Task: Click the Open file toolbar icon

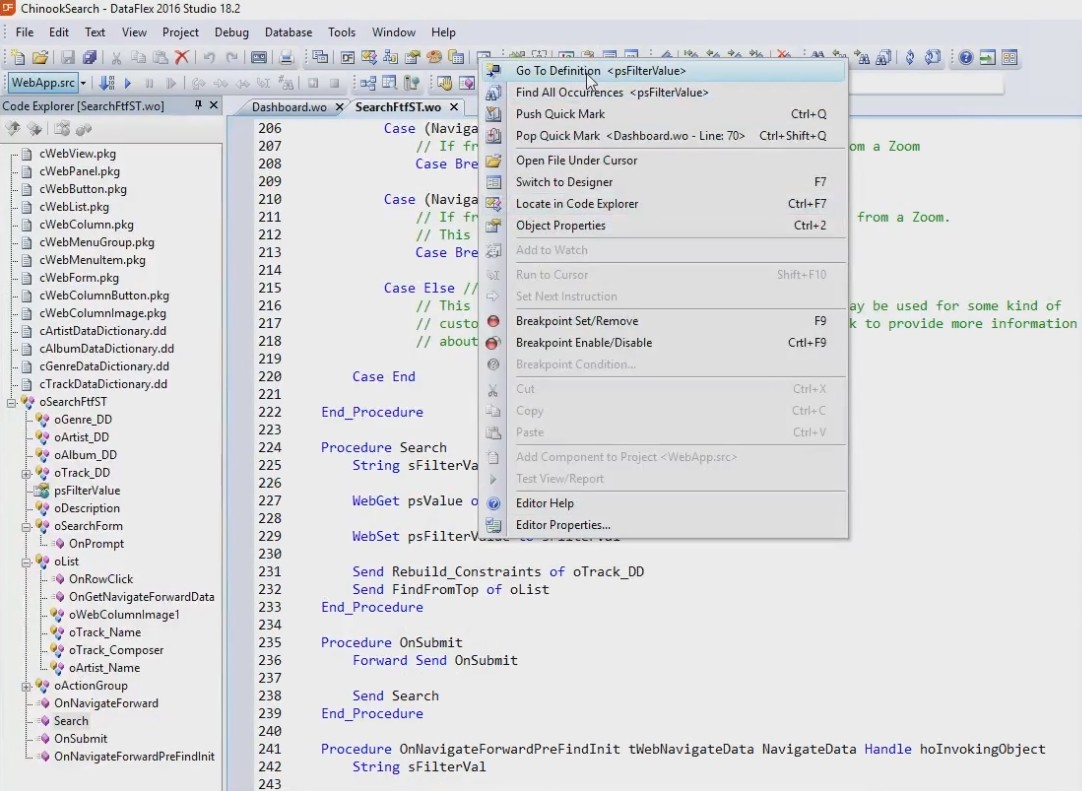Action: point(40,58)
